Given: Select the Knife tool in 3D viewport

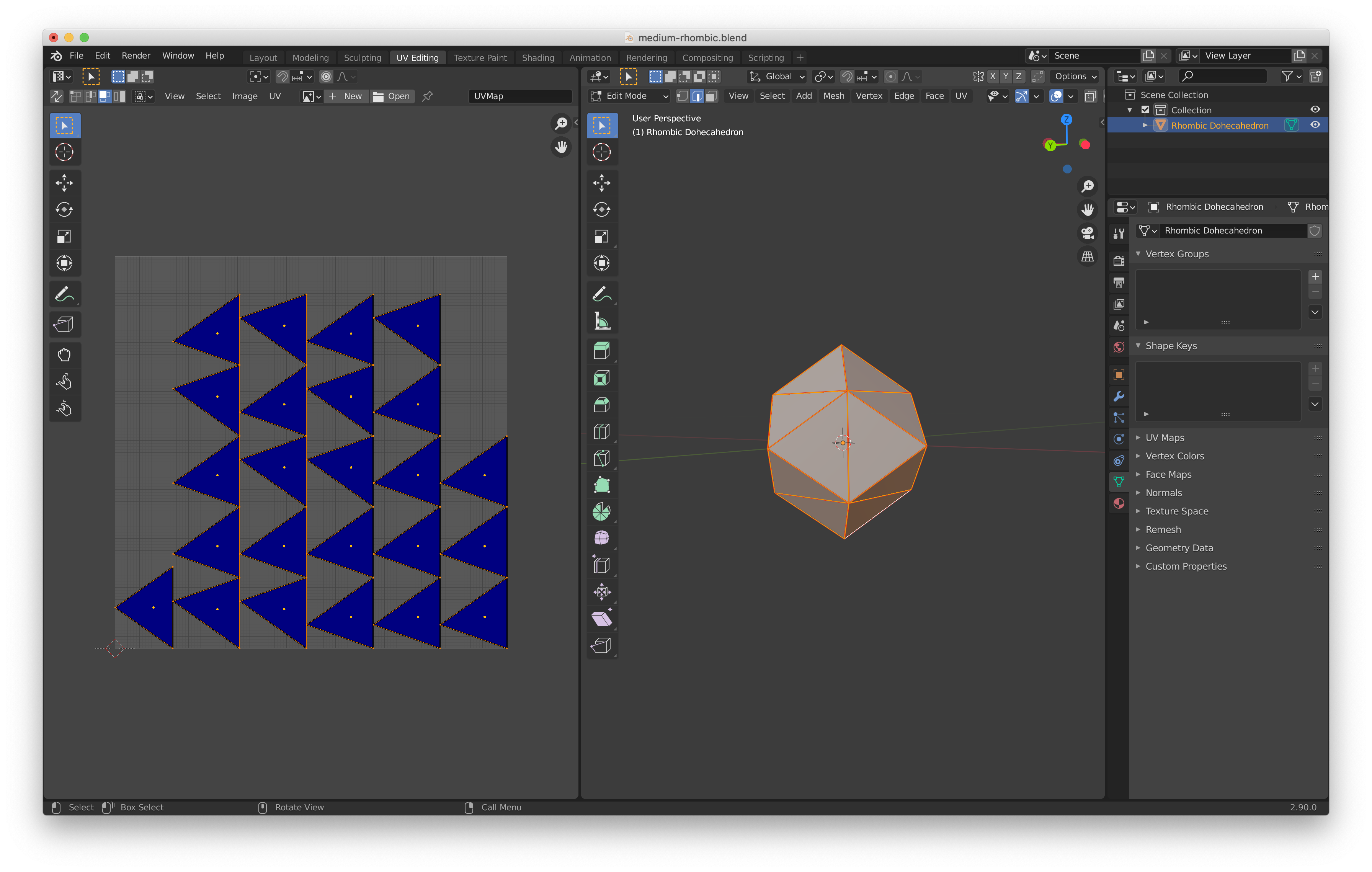Looking at the screenshot, I should 601,458.
